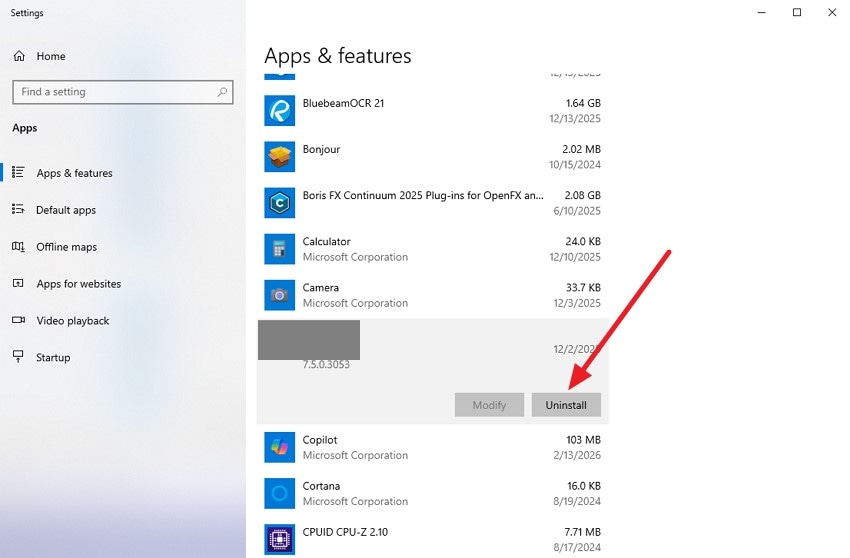Click the Default apps sidebar icon
The height and width of the screenshot is (558, 850).
tap(18, 209)
